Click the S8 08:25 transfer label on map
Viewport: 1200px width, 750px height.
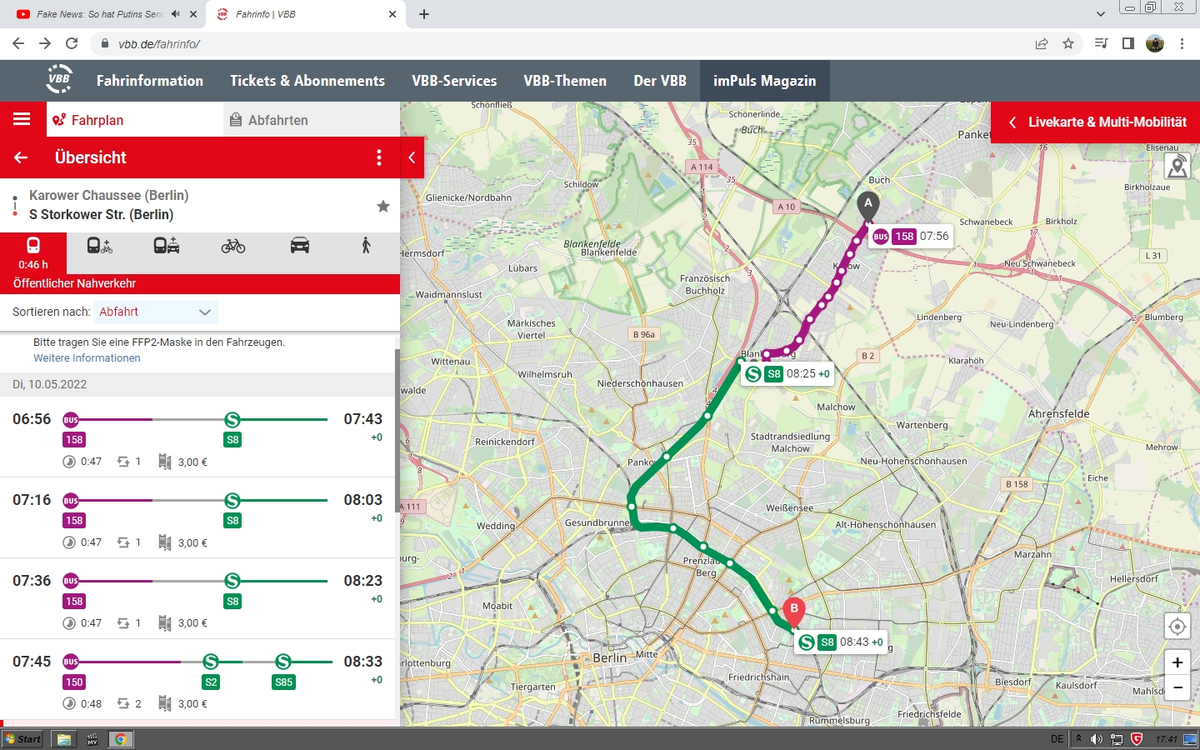coord(788,374)
